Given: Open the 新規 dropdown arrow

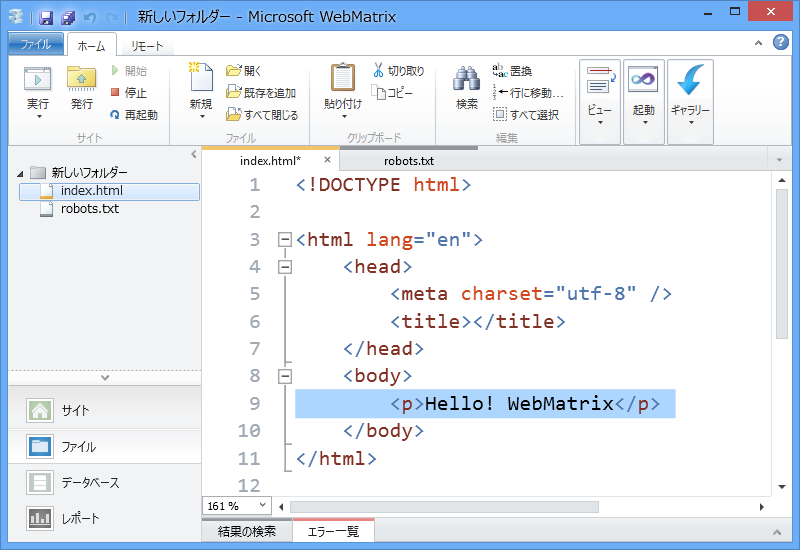Looking at the screenshot, I should (202, 117).
